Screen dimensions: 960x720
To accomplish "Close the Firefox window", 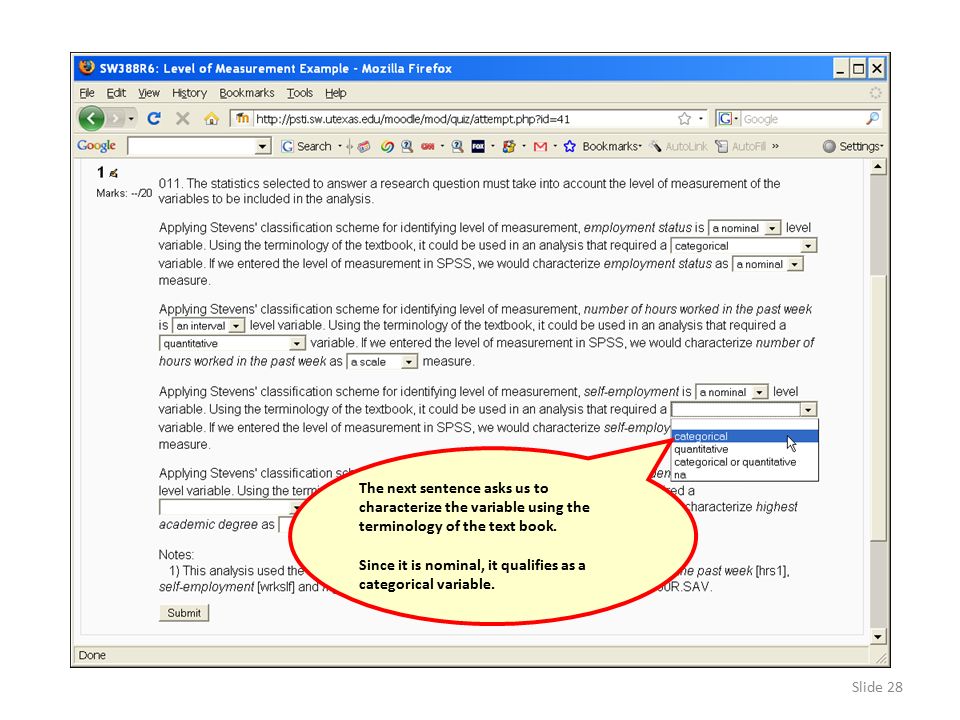I will pos(877,69).
